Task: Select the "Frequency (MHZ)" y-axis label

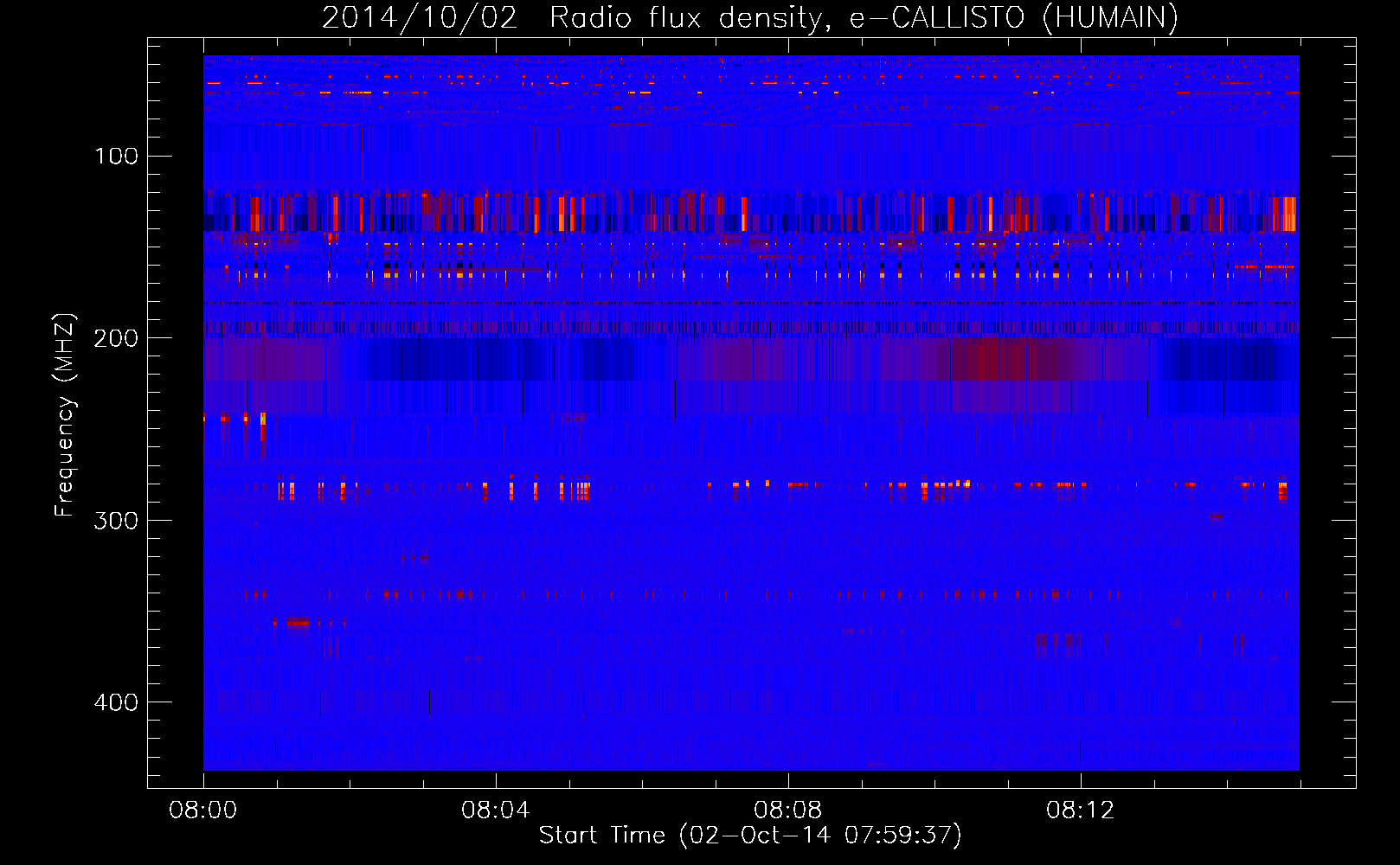Action: click(65, 415)
